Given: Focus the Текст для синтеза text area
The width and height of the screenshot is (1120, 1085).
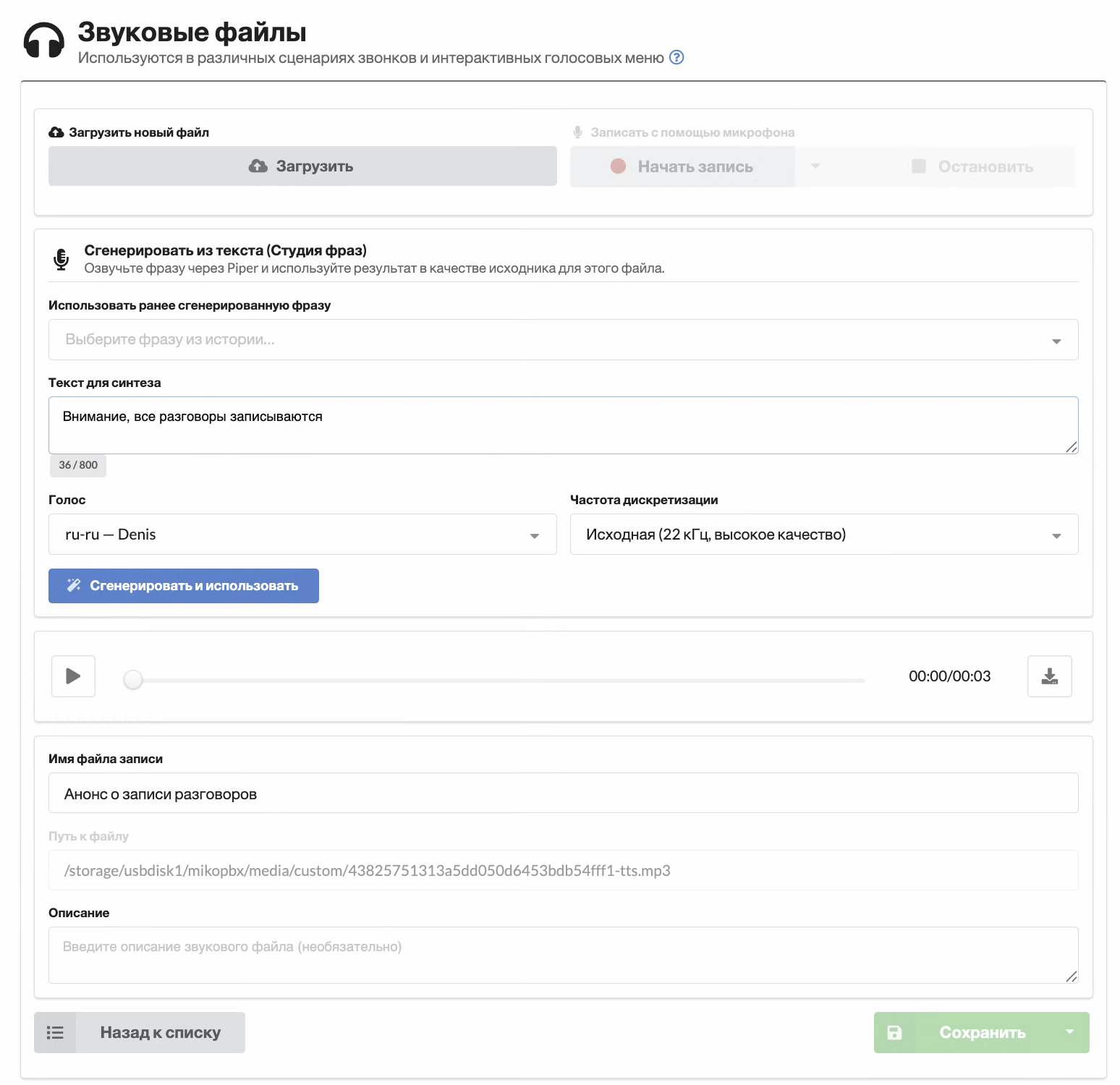Looking at the screenshot, I should (563, 425).
